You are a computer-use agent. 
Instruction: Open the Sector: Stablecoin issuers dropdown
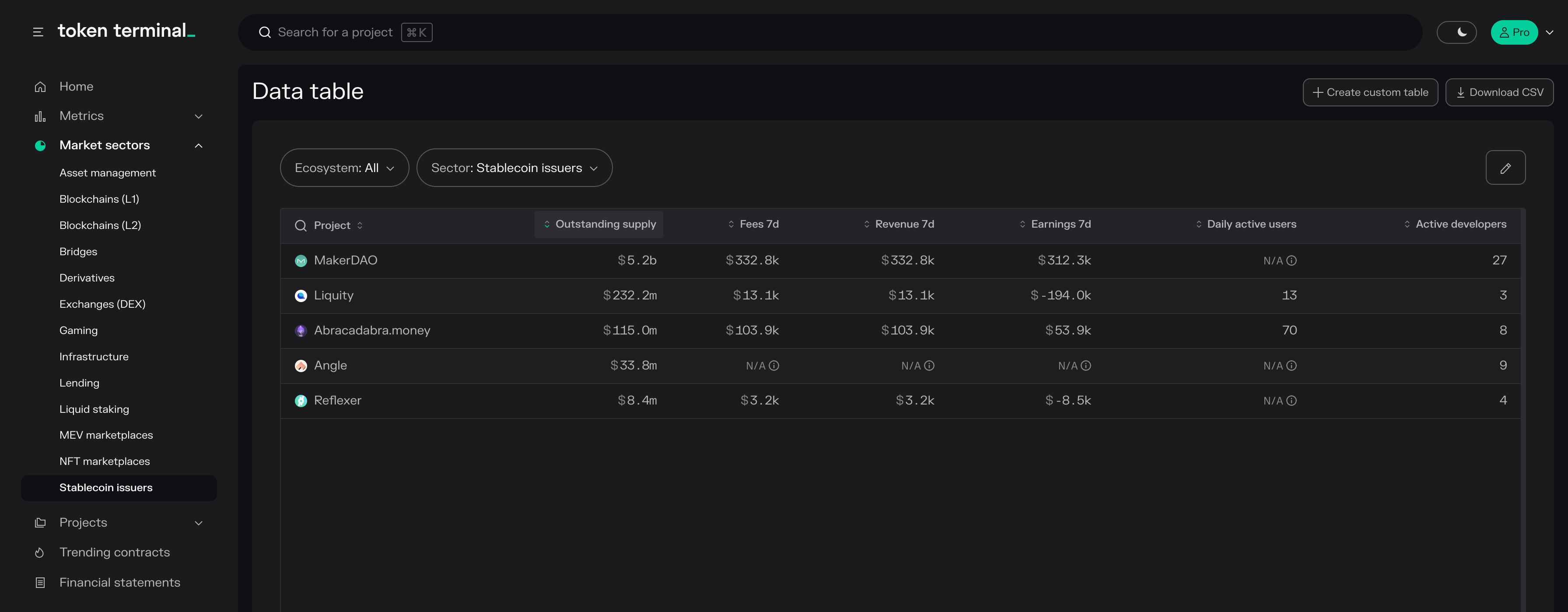pyautogui.click(x=514, y=168)
